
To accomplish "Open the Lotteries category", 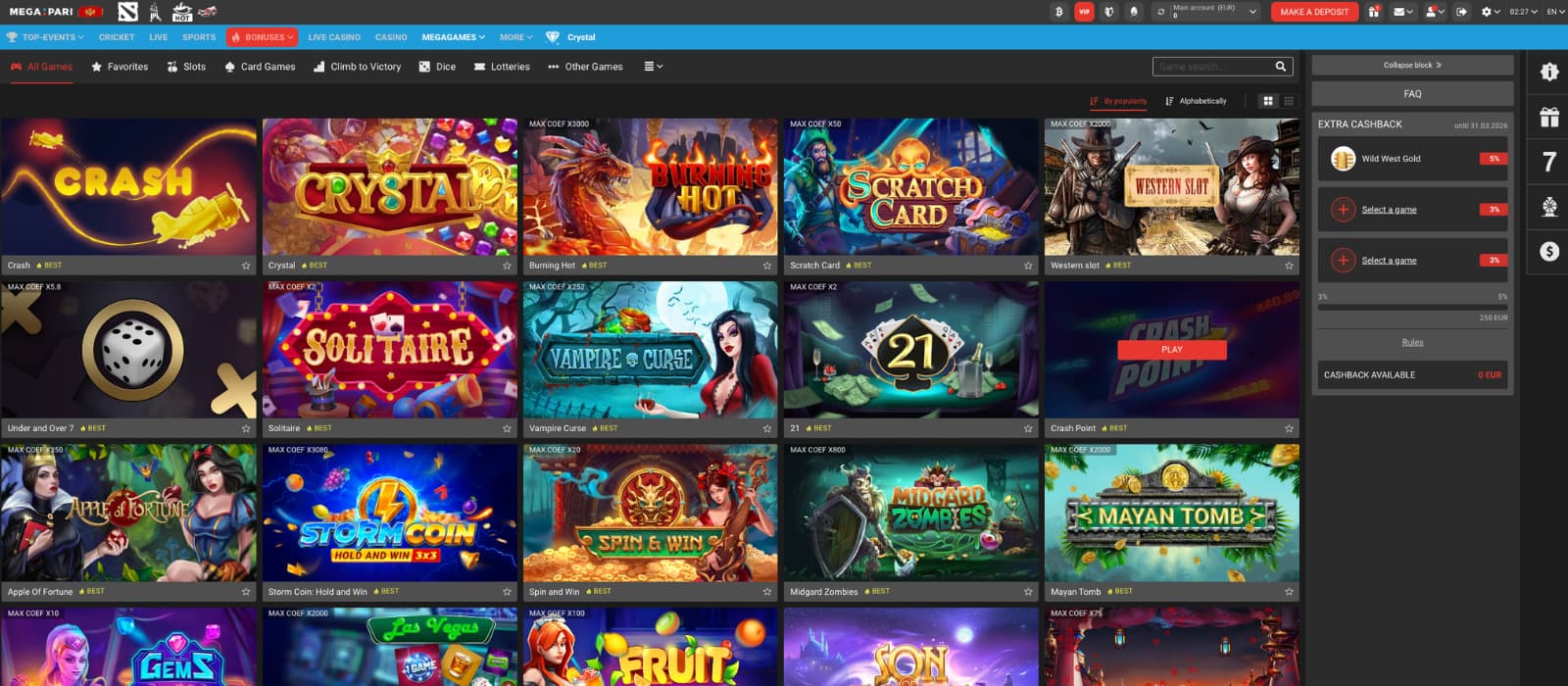I will click(x=502, y=67).
